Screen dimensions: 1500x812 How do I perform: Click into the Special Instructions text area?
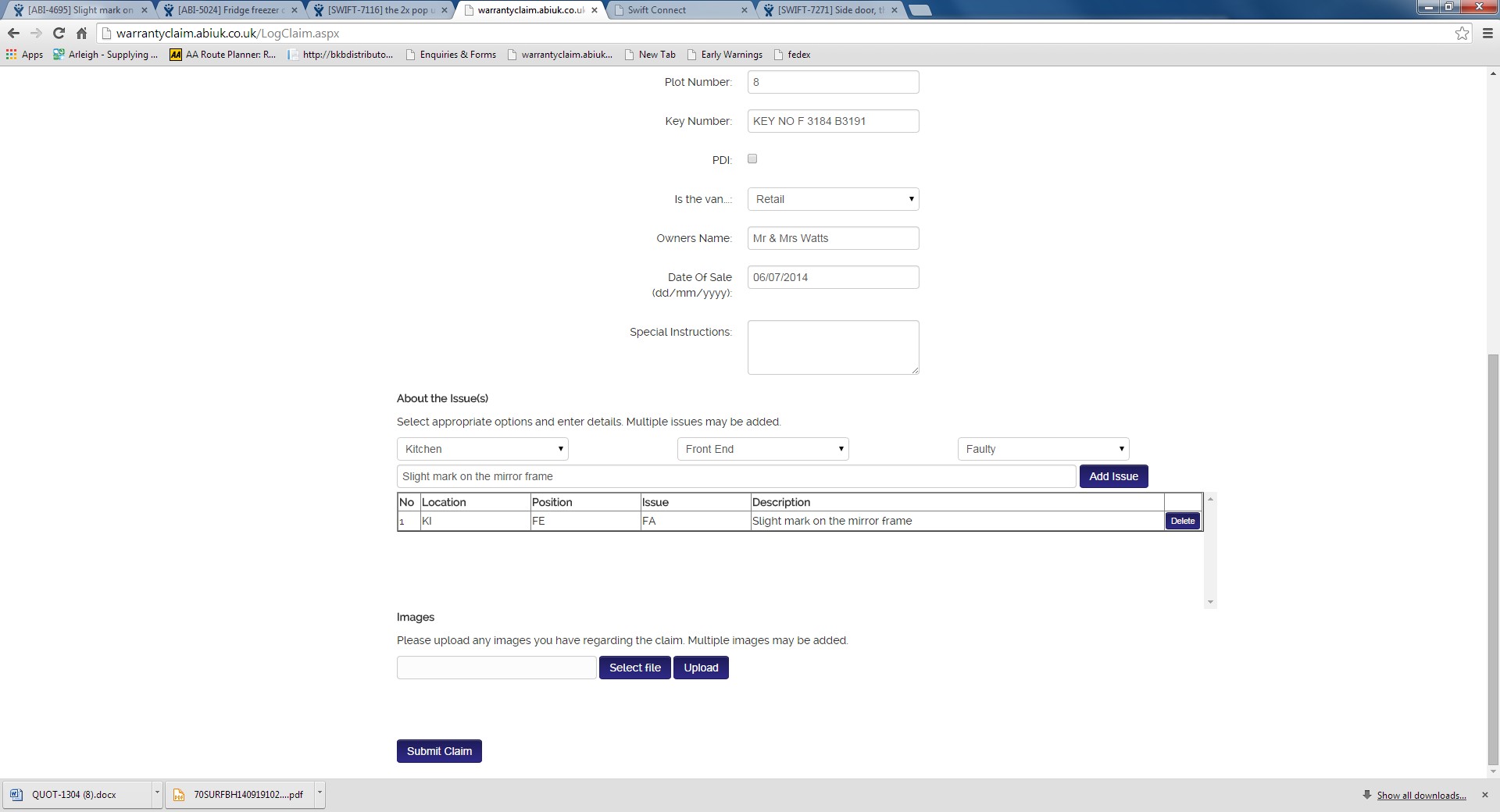pos(833,347)
